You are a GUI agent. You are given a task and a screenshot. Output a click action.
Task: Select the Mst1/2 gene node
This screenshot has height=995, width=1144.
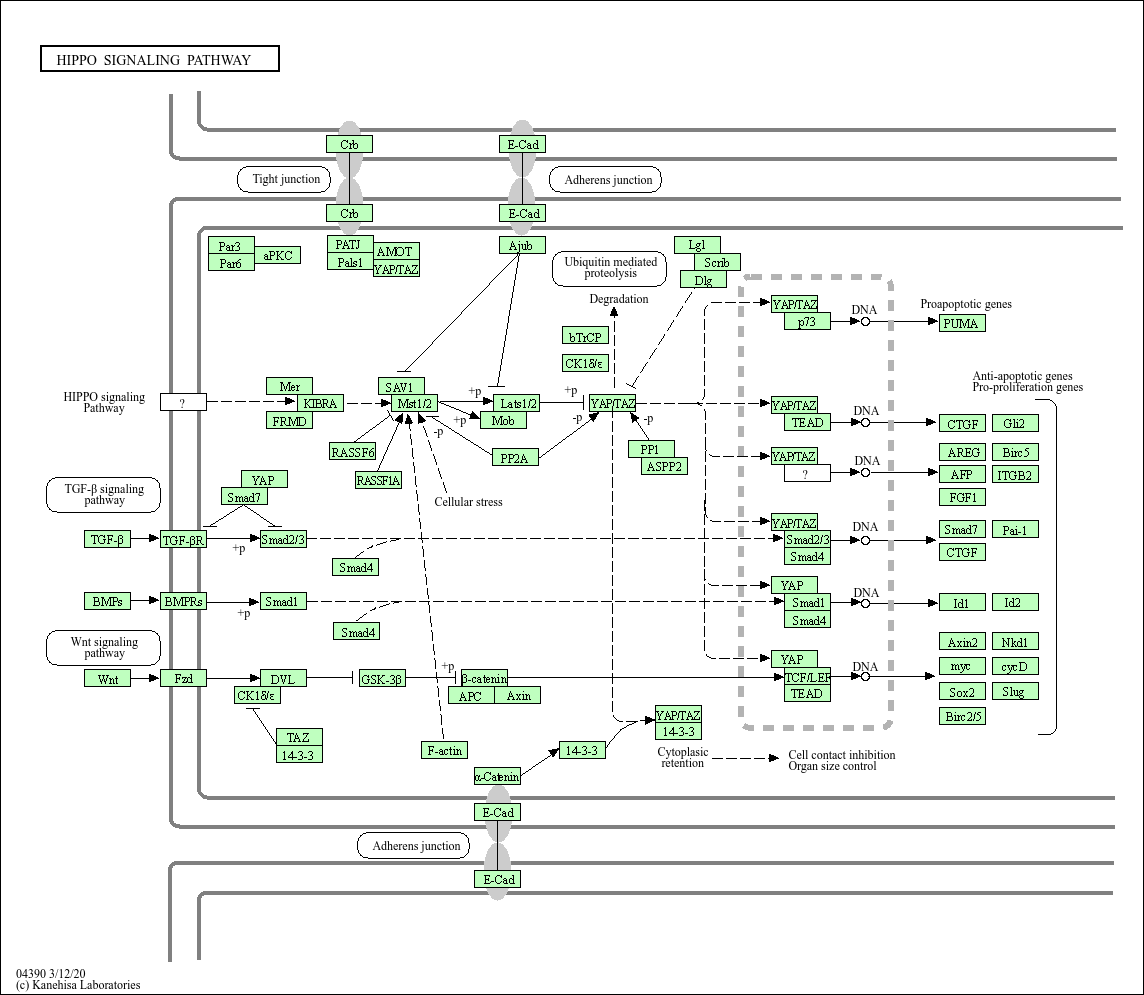click(415, 403)
